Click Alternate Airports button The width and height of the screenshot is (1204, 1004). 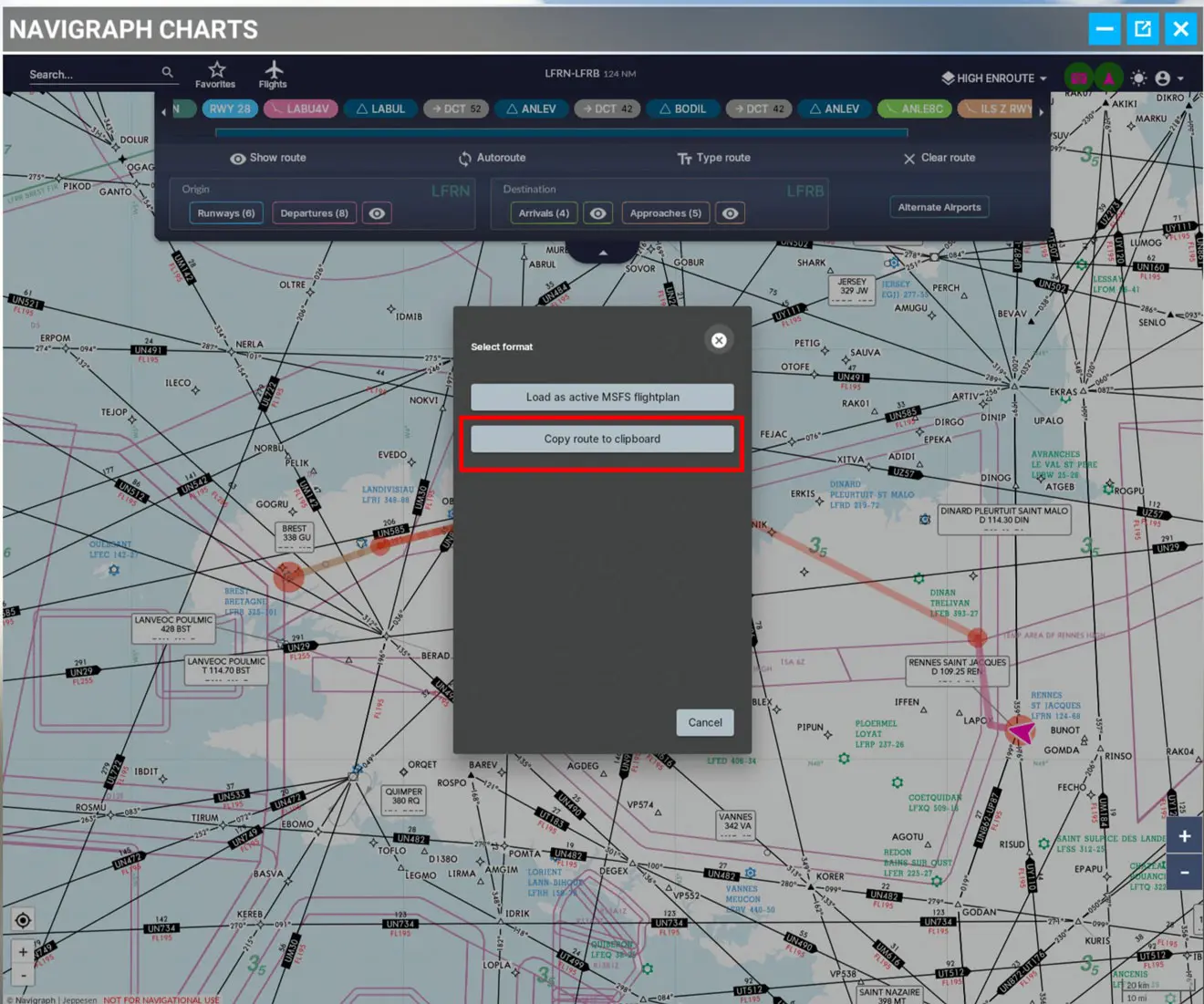(939, 207)
